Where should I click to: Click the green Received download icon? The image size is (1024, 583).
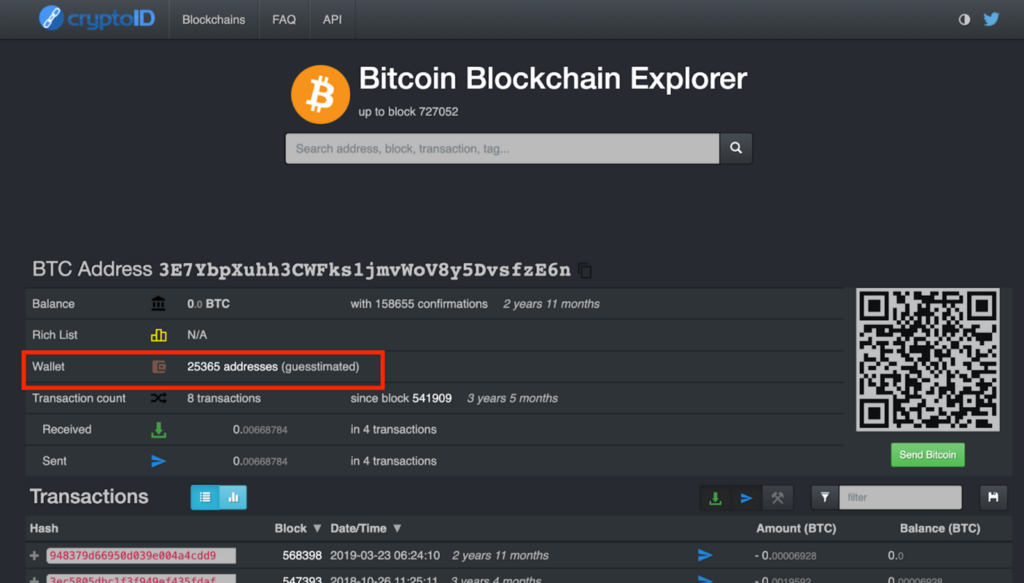tap(159, 430)
